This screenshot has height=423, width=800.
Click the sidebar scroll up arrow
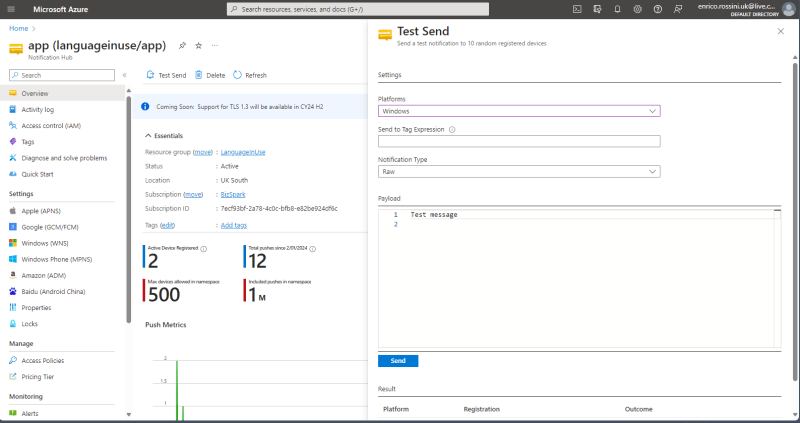pos(129,90)
